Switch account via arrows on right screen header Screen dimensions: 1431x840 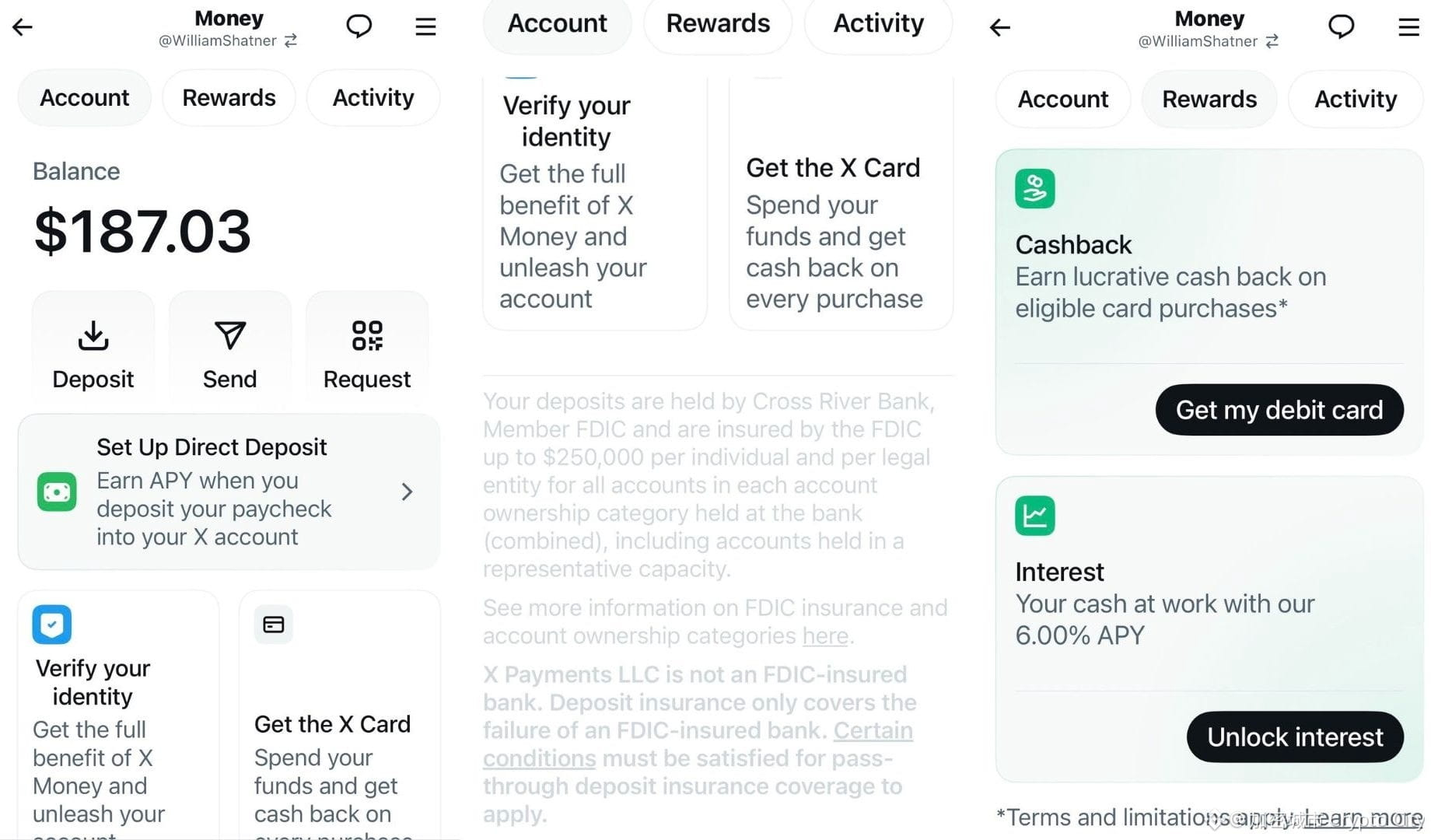click(1272, 41)
